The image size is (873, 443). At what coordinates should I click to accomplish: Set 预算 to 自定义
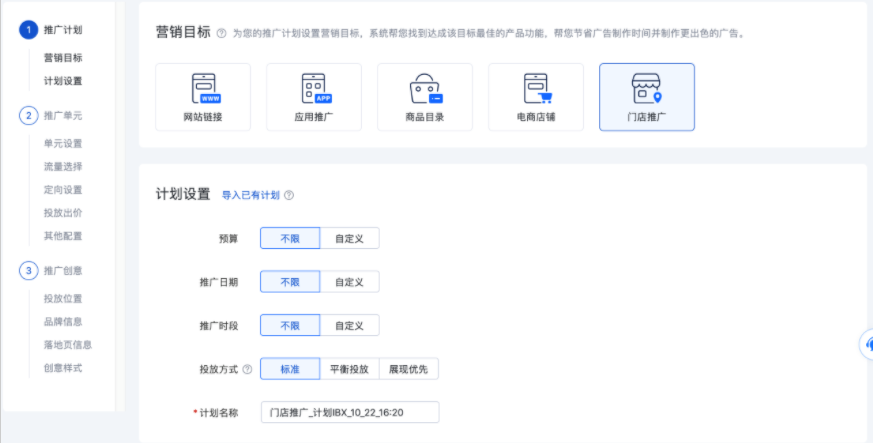(349, 238)
